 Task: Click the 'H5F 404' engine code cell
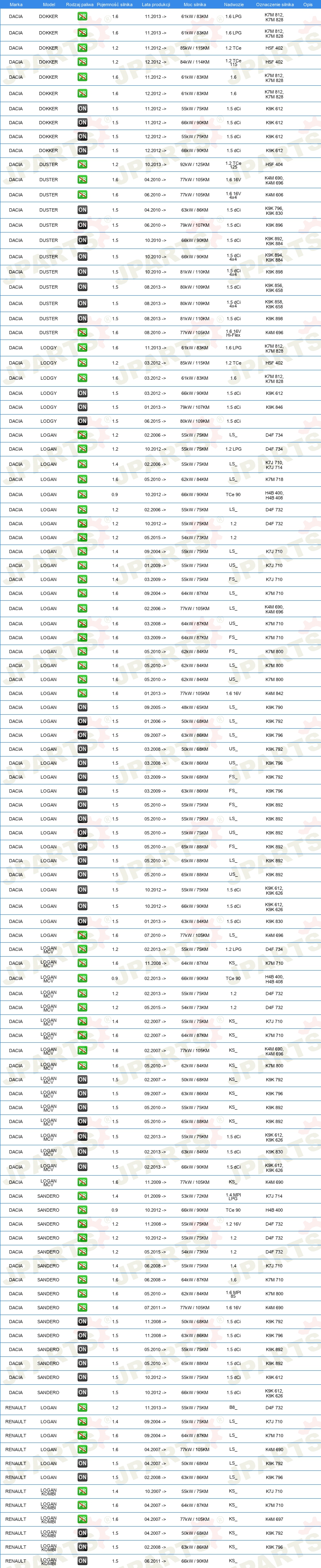274,164
